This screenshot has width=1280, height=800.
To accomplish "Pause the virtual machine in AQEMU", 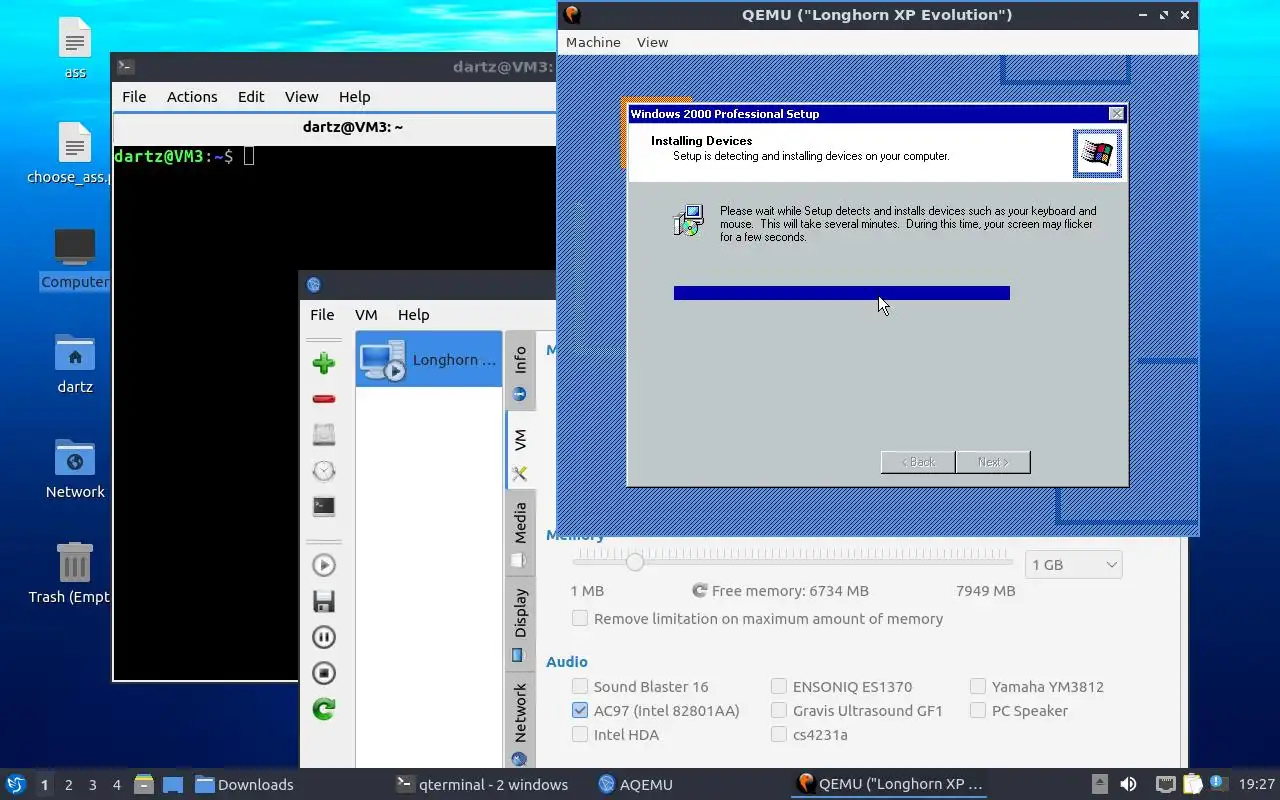I will pos(323,637).
